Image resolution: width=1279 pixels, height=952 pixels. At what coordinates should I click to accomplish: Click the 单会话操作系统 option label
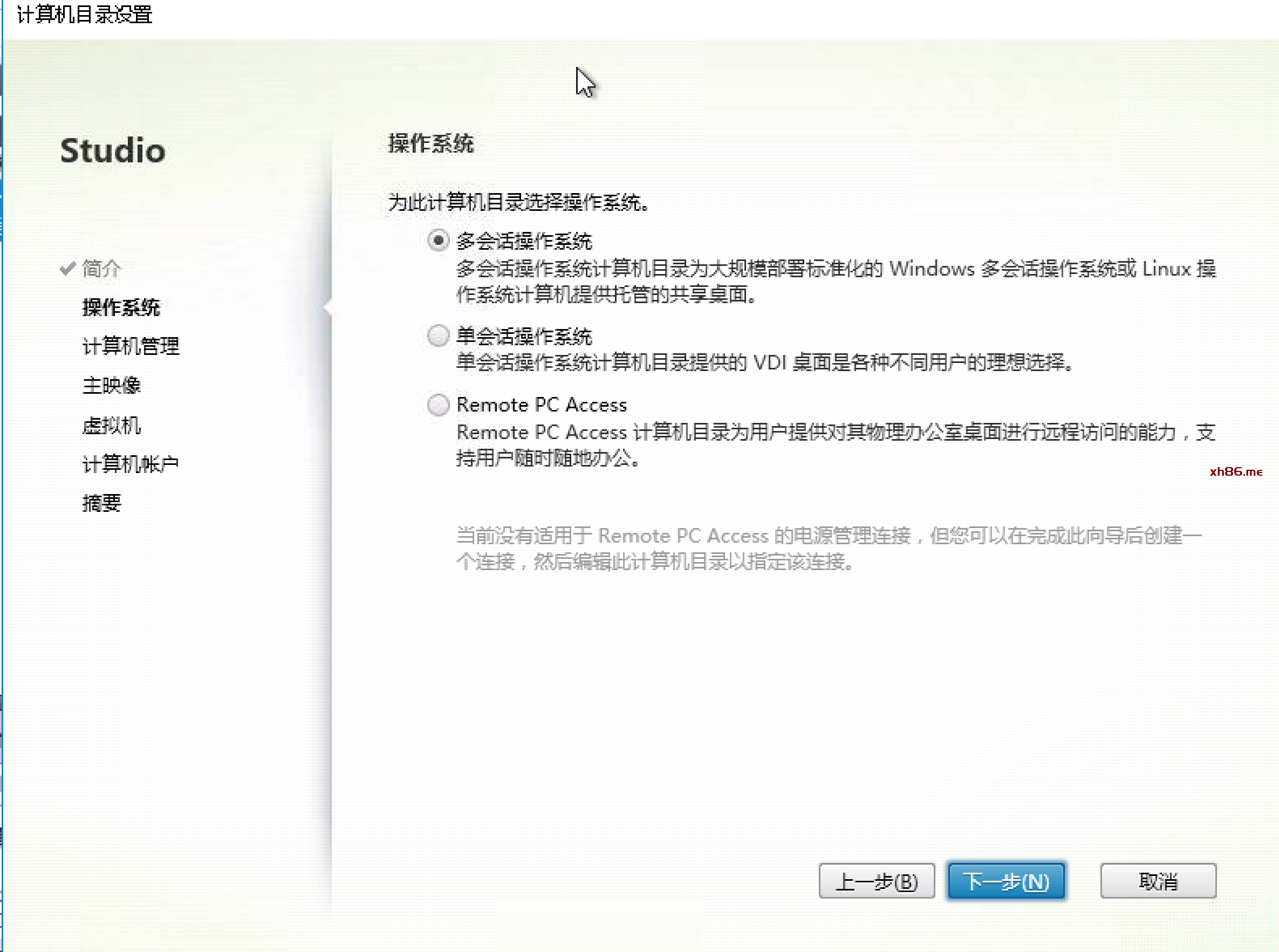click(x=524, y=336)
